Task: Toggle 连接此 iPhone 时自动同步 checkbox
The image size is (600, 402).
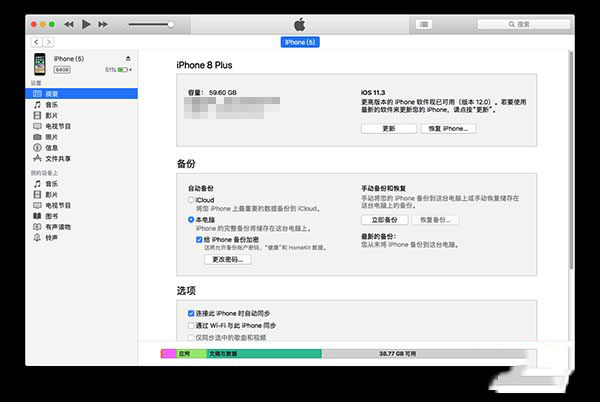Action: click(191, 313)
